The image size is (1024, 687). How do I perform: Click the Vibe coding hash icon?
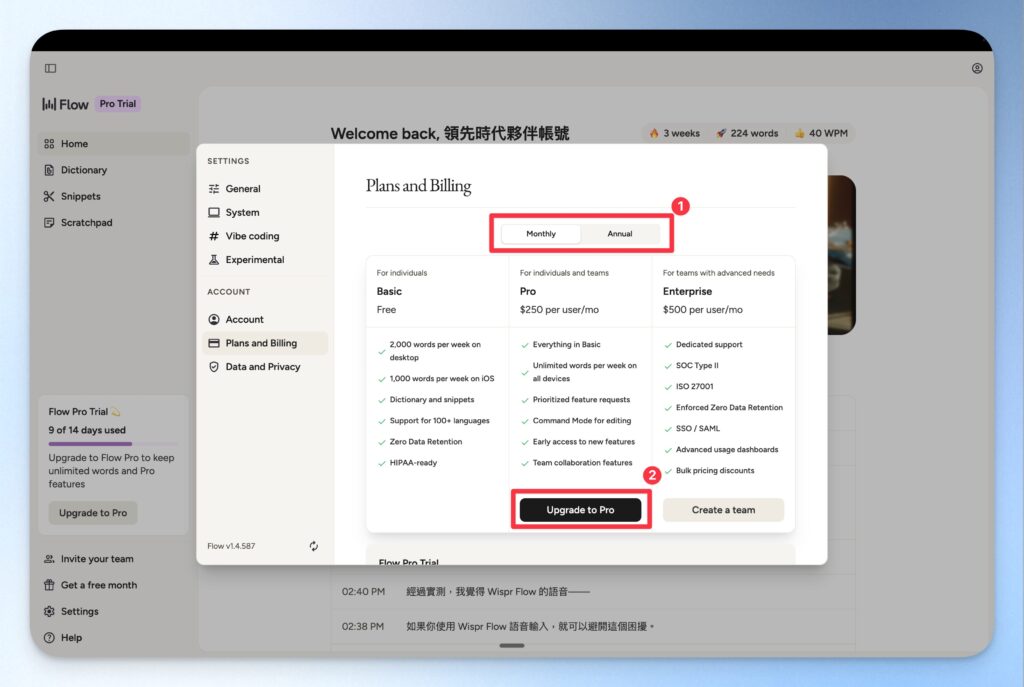(214, 236)
